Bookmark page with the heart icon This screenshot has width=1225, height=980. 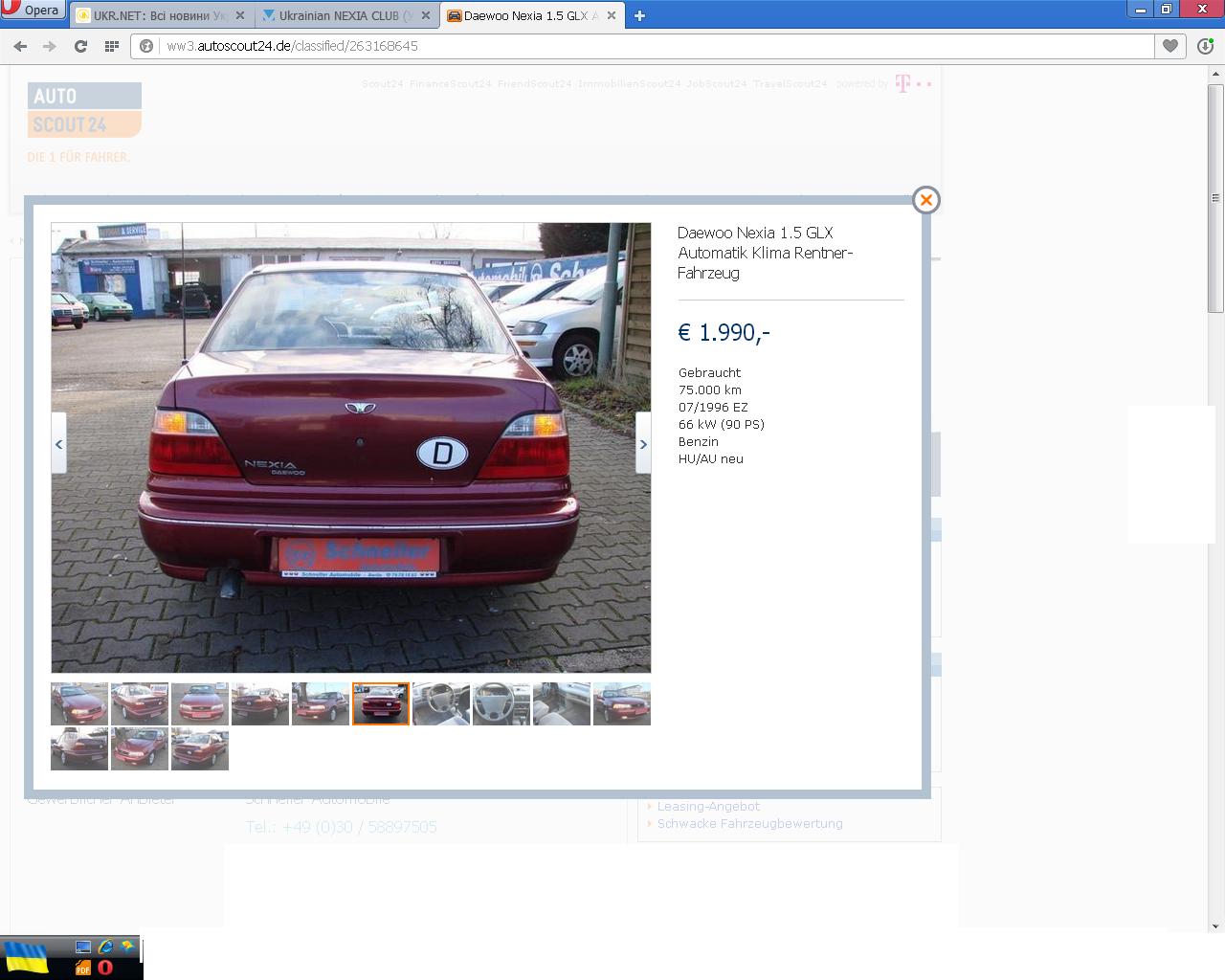[1169, 46]
